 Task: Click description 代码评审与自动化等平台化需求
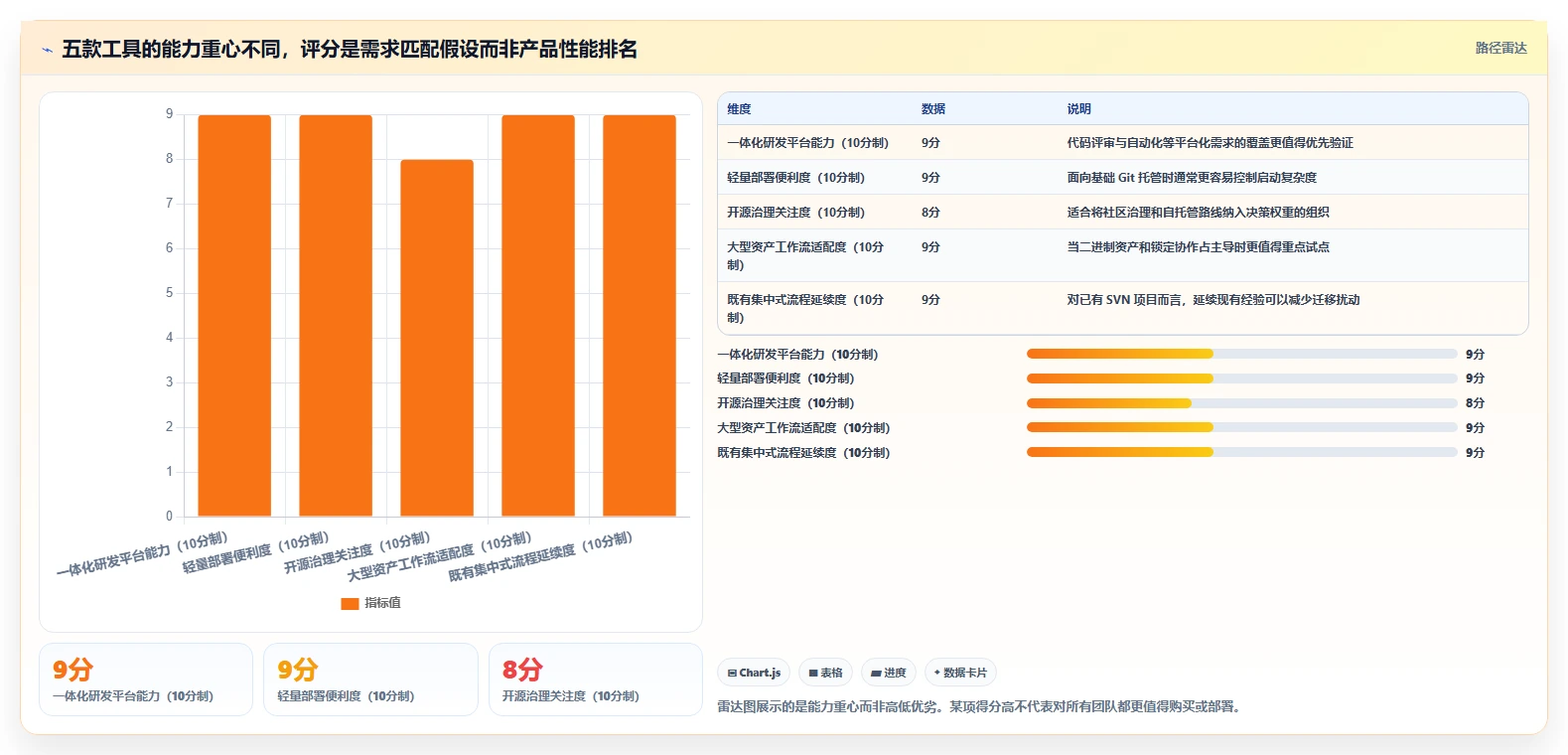[1210, 143]
